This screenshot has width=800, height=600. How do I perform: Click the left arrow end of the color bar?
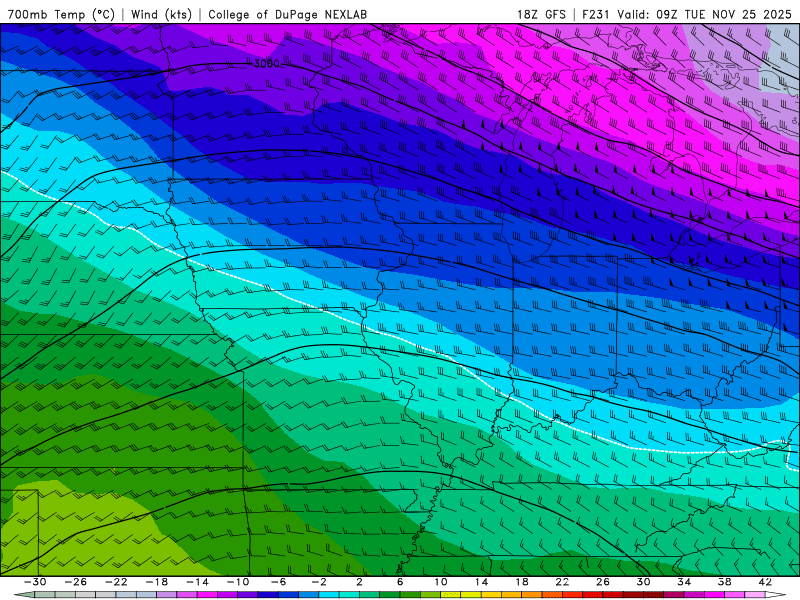24,595
